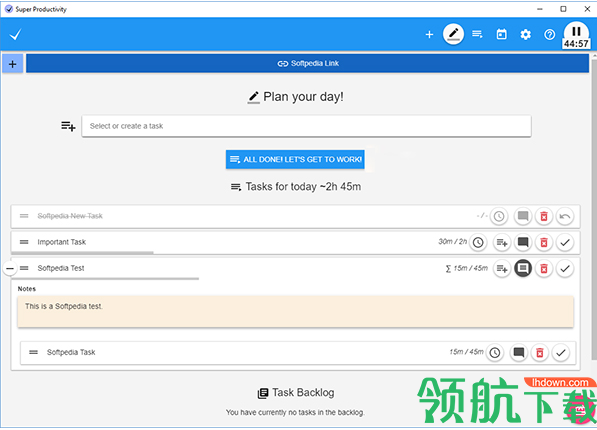Delete the Important Task with trash icon
The width and height of the screenshot is (597, 430).
point(544,242)
